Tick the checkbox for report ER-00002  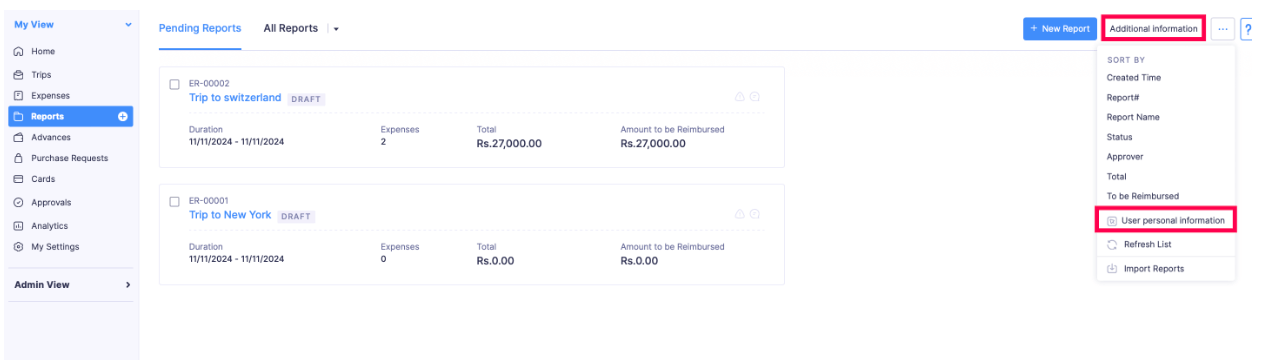(174, 84)
